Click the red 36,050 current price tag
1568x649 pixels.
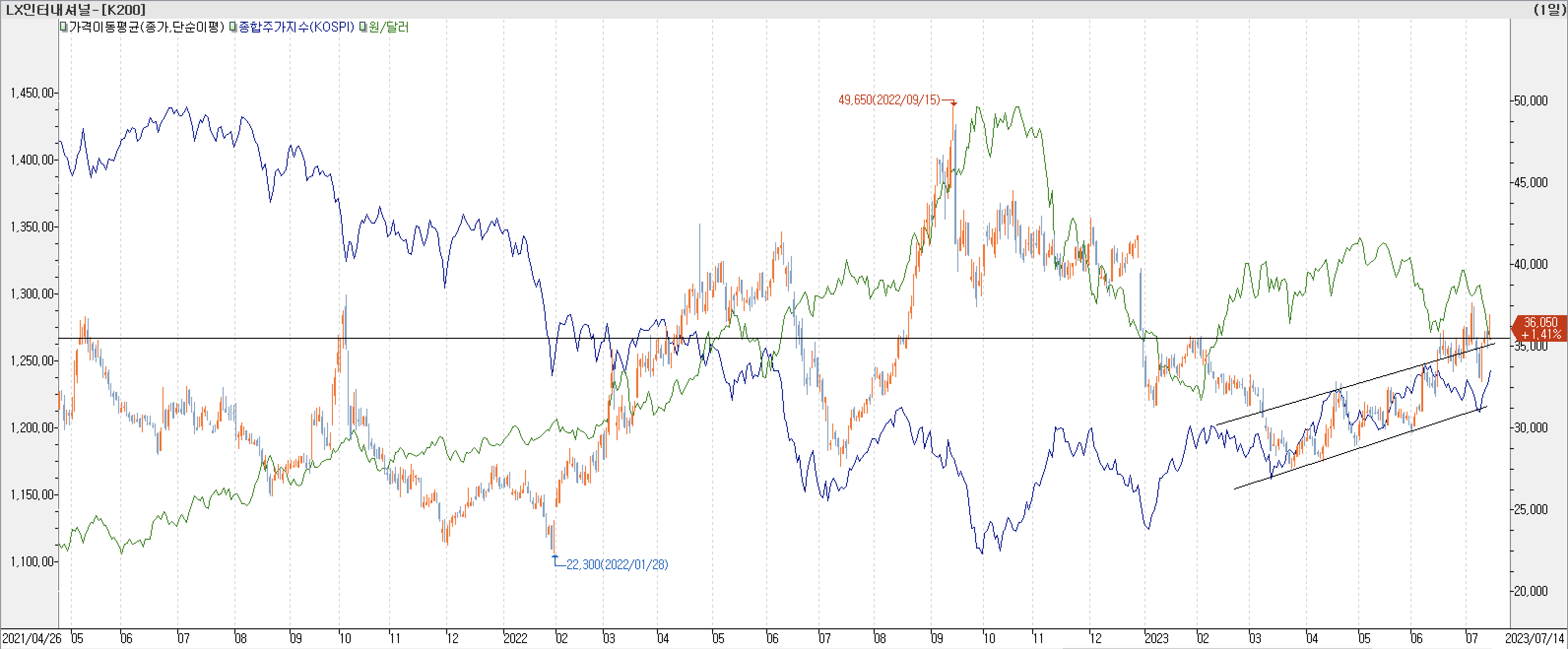[1540, 328]
